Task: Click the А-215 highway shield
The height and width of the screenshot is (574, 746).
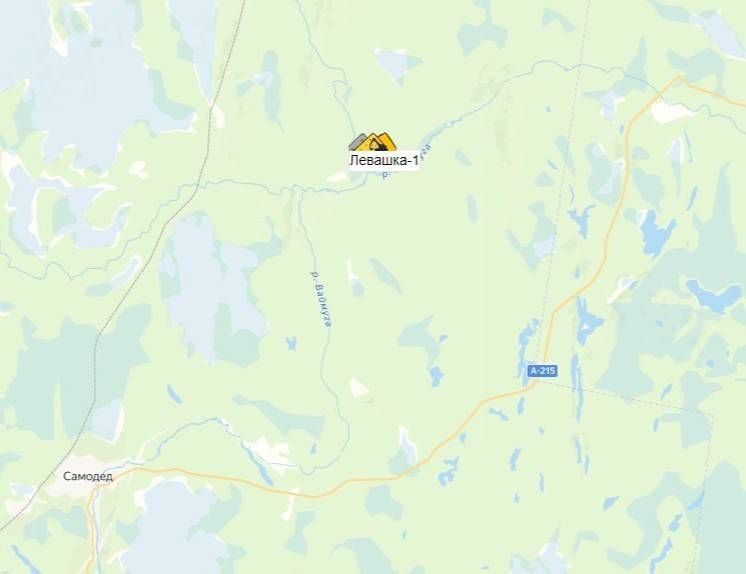Action: 542,370
